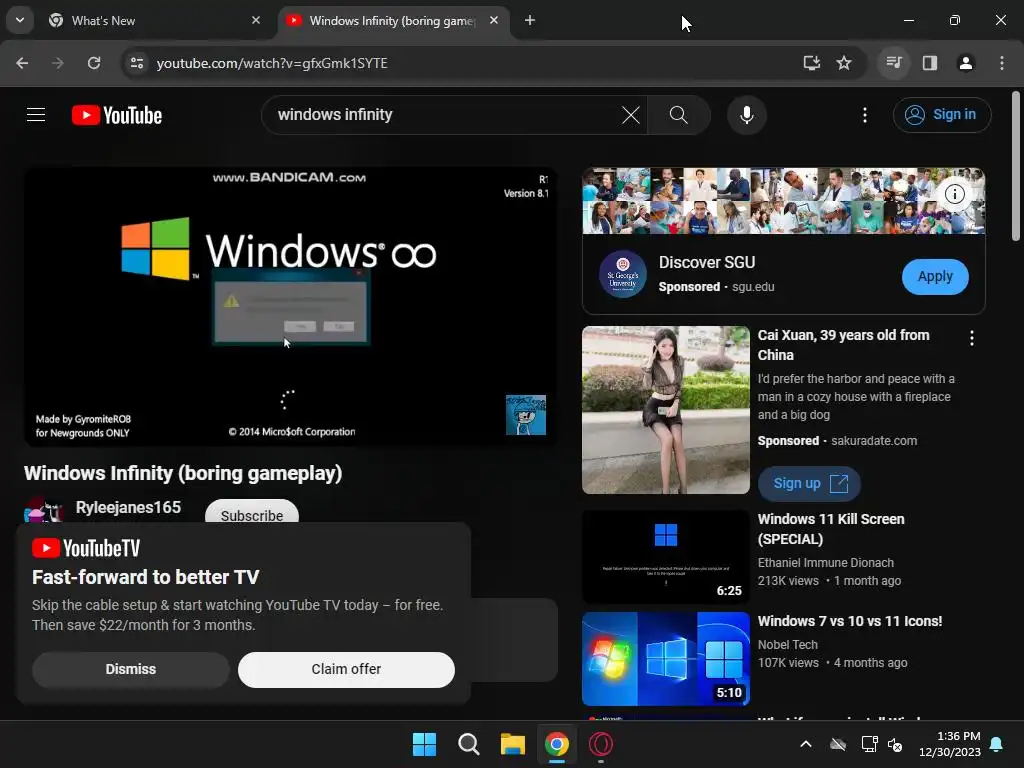The image size is (1024, 768).
Task: Open the St. George's University ad logo
Action: [x=622, y=274]
